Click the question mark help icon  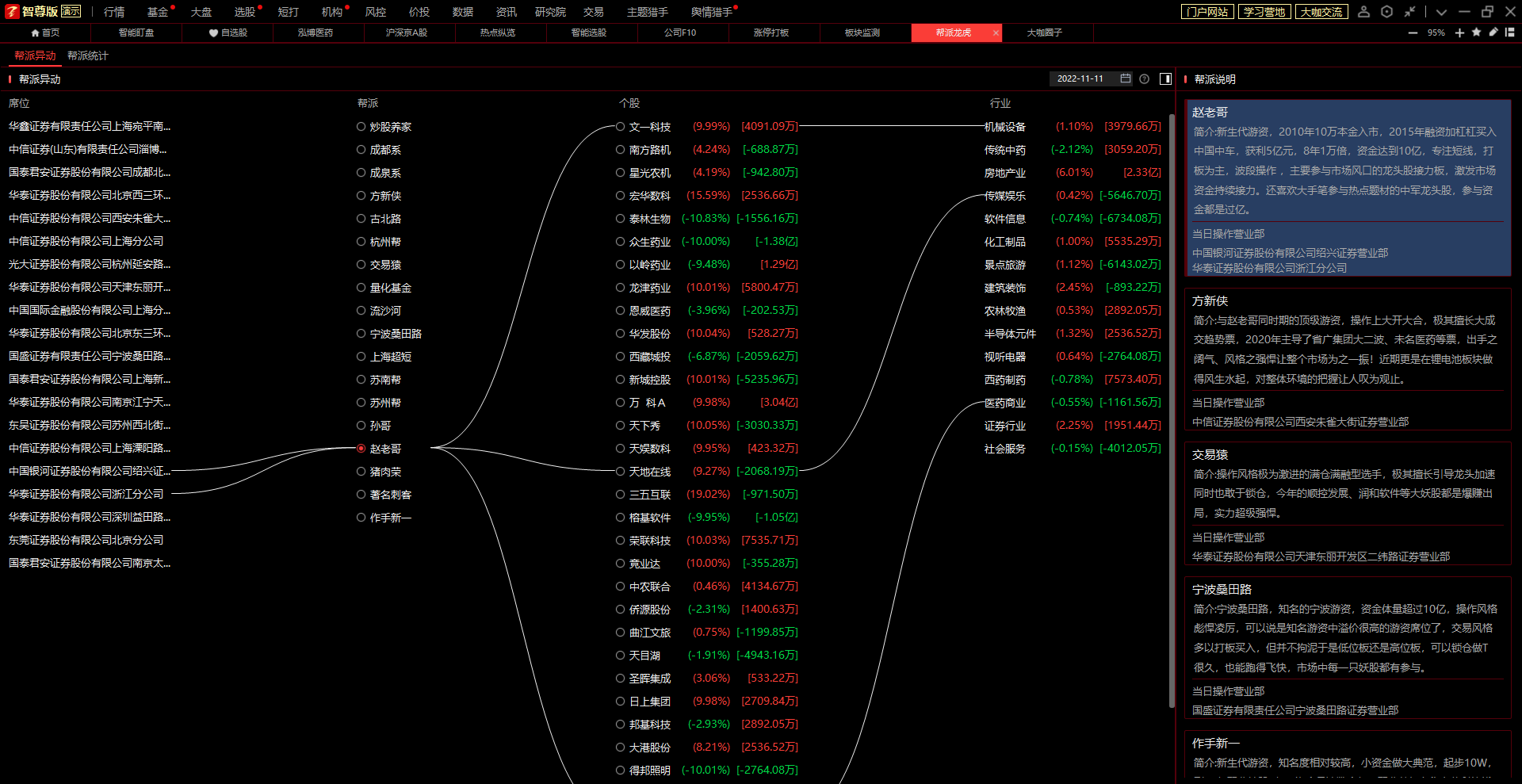click(1144, 78)
